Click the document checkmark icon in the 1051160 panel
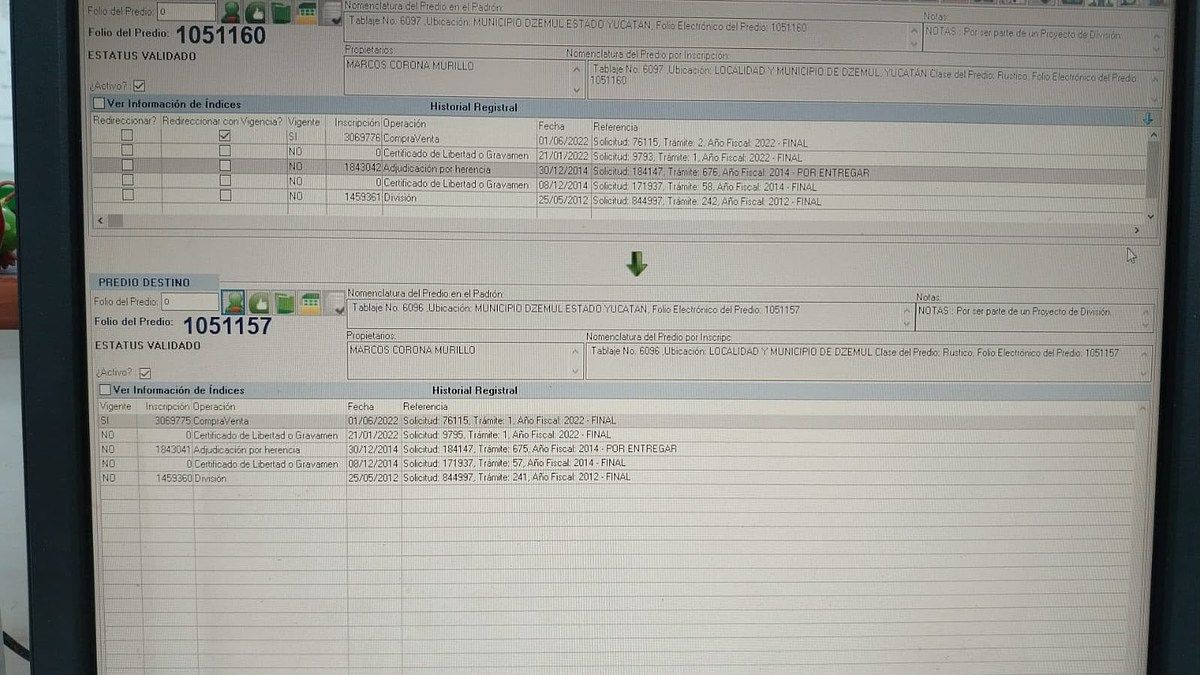Viewport: 1200px width, 675px height. click(331, 13)
